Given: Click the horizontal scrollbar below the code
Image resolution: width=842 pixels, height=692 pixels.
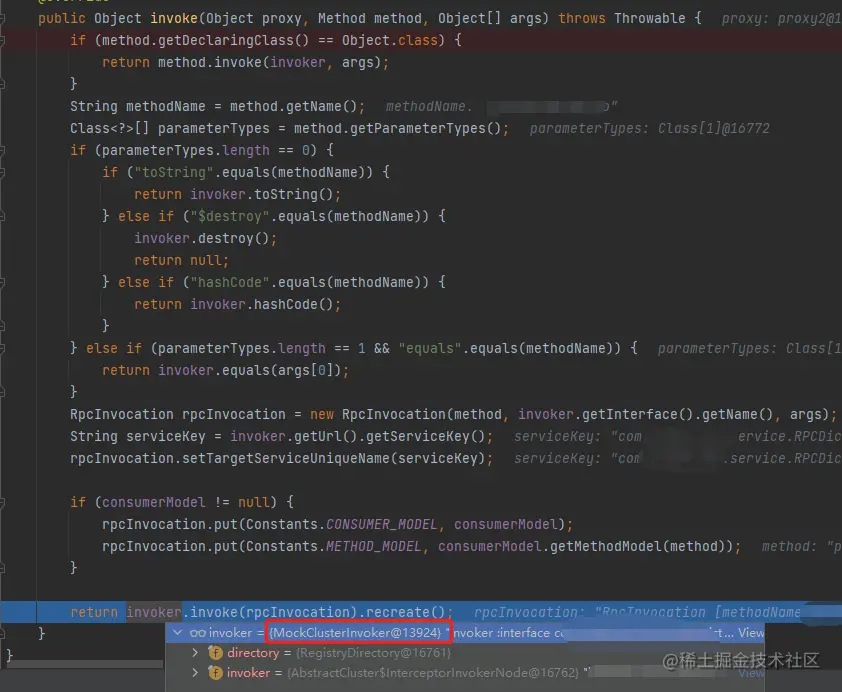Looking at the screenshot, I should 85,664.
